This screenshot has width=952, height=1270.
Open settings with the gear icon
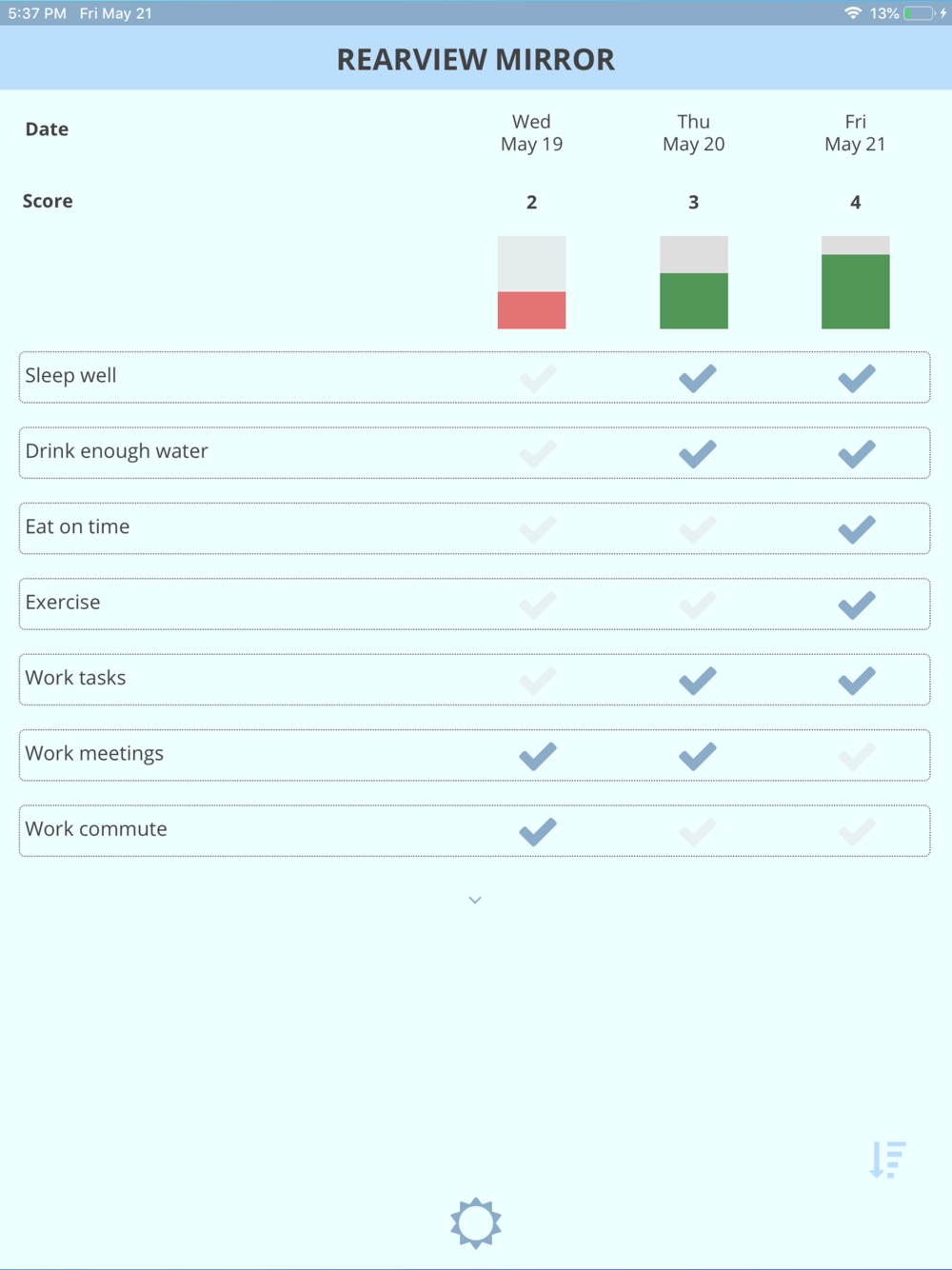click(x=476, y=1222)
